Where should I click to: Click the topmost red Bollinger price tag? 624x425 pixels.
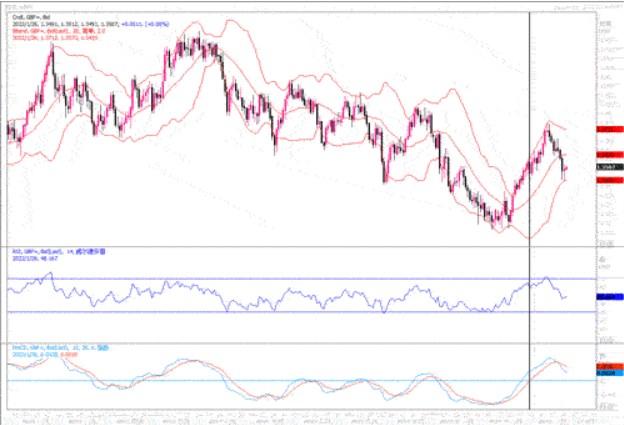click(x=605, y=130)
